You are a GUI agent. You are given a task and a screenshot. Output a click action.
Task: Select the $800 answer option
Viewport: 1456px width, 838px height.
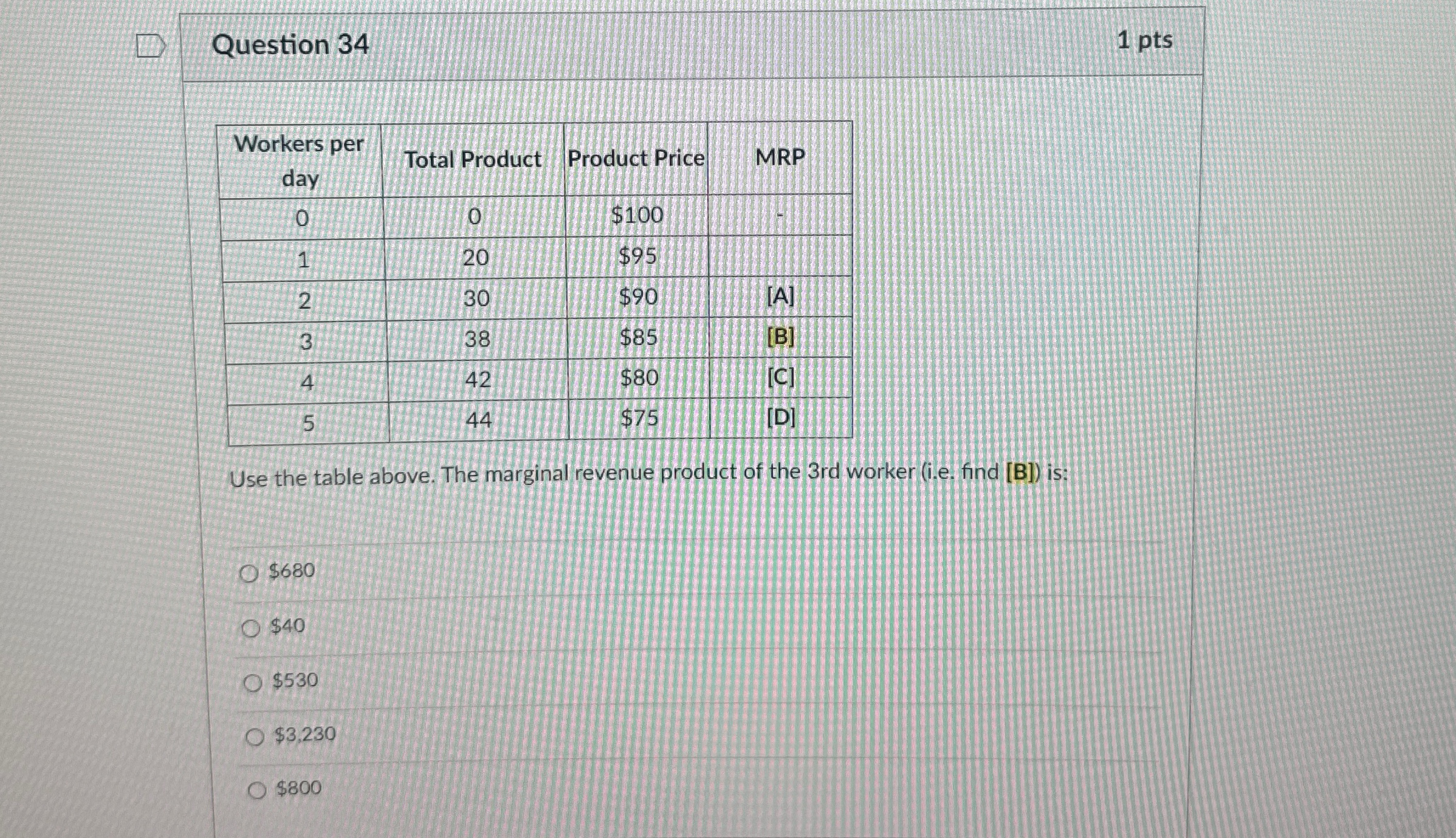[x=258, y=789]
